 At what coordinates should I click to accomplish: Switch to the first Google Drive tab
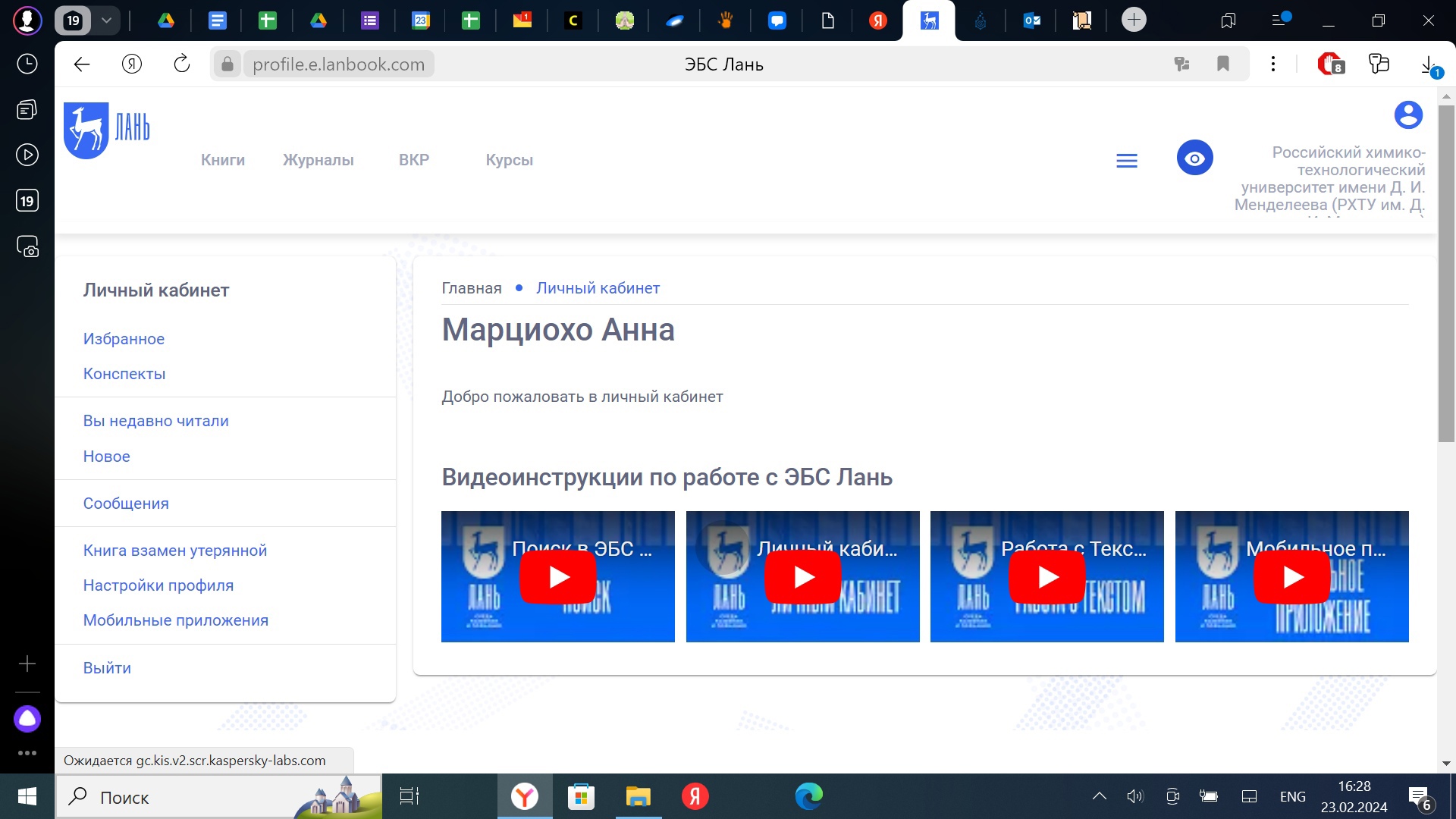click(x=166, y=20)
